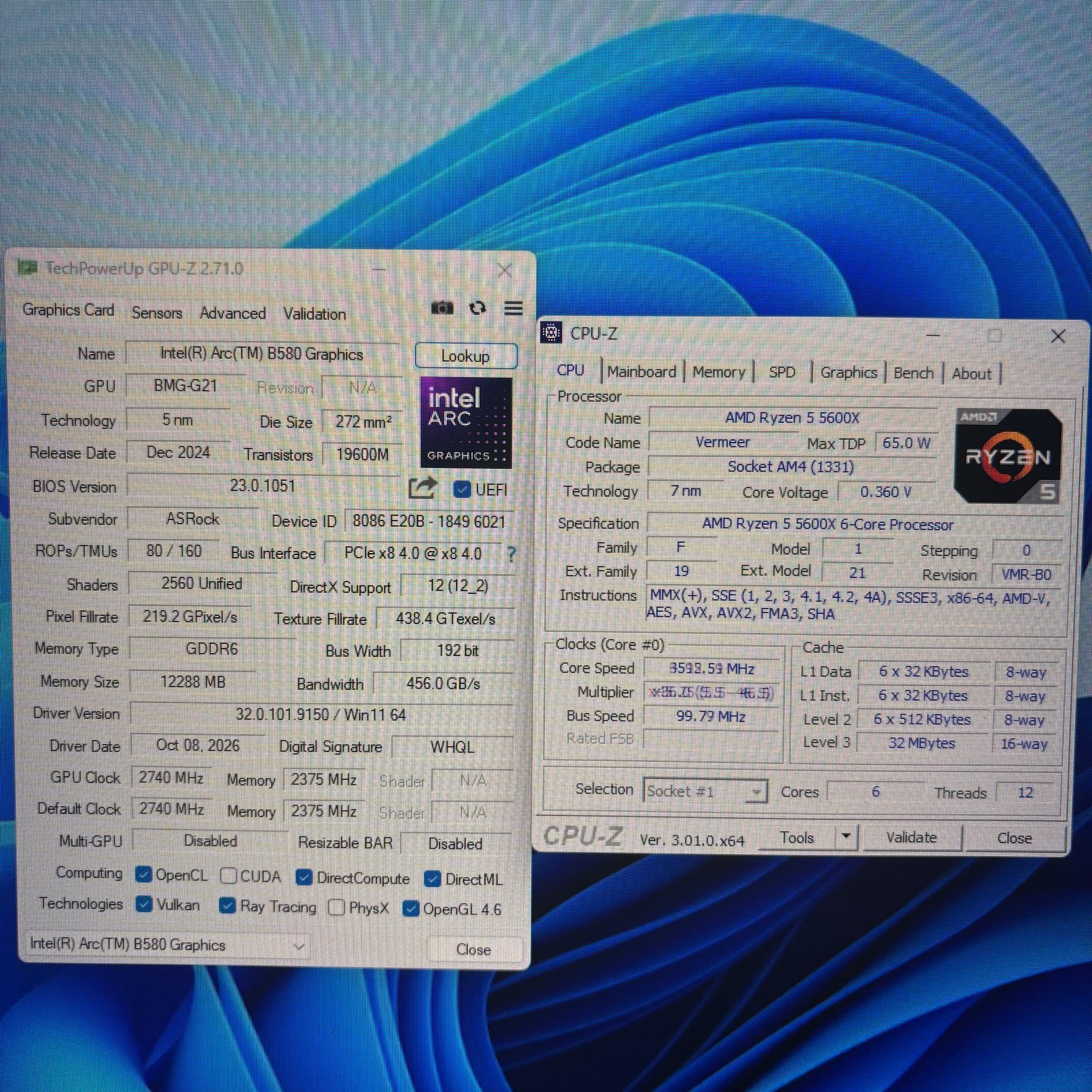Select the CPU tab in CPU-Z
Screen dimensions: 1092x1092
point(571,370)
